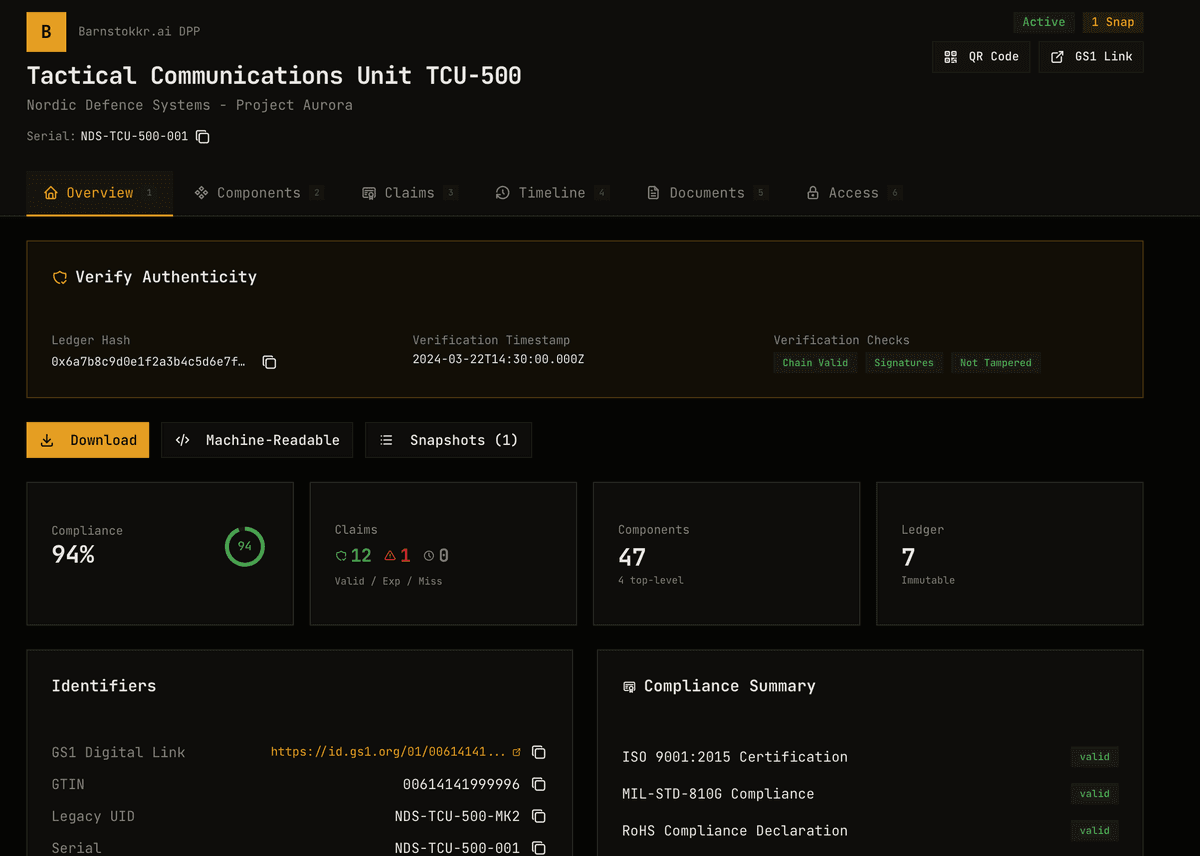Screen dimensions: 1200x856
Task: Open the Snapshots (1) list
Action: coord(448,440)
